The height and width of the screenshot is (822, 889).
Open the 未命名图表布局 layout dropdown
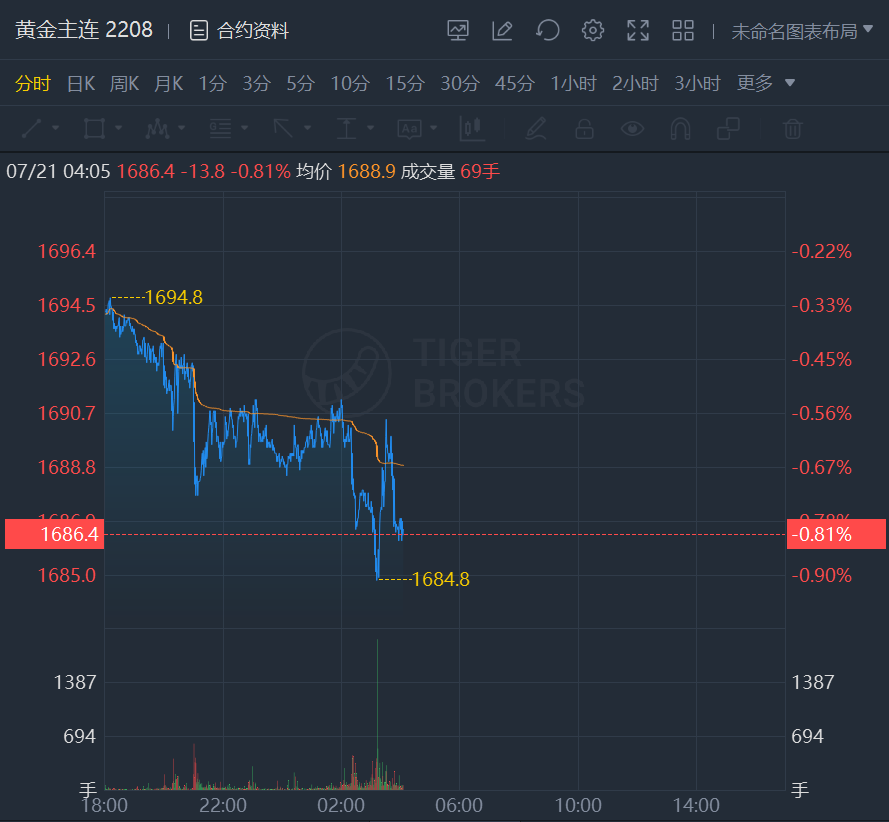coord(802,31)
